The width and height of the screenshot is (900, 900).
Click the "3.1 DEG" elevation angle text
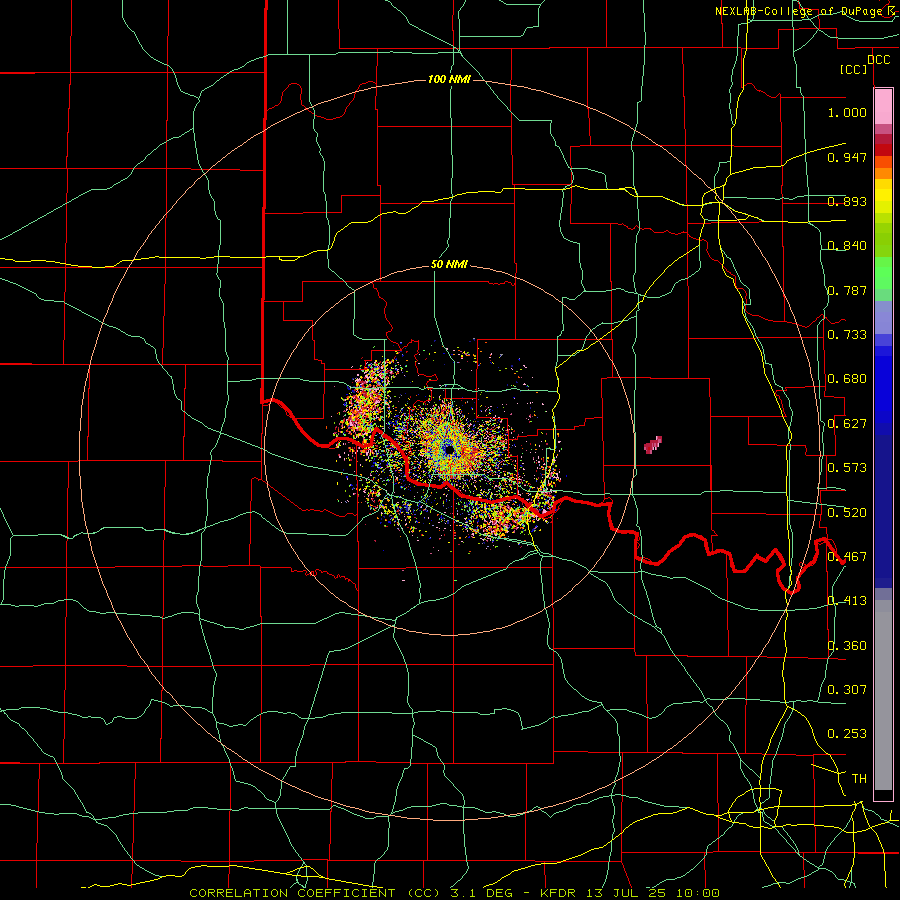[481, 893]
